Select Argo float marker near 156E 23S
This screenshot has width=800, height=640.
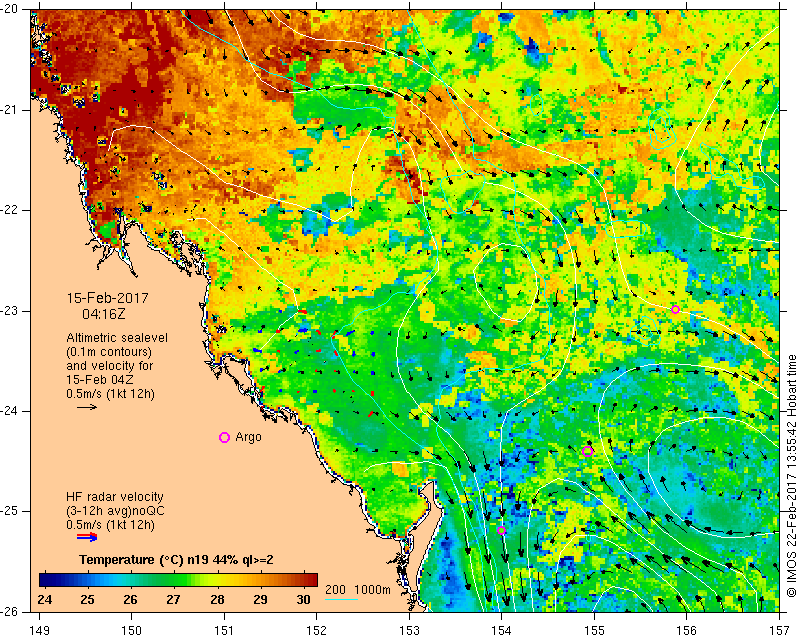pyautogui.click(x=675, y=309)
